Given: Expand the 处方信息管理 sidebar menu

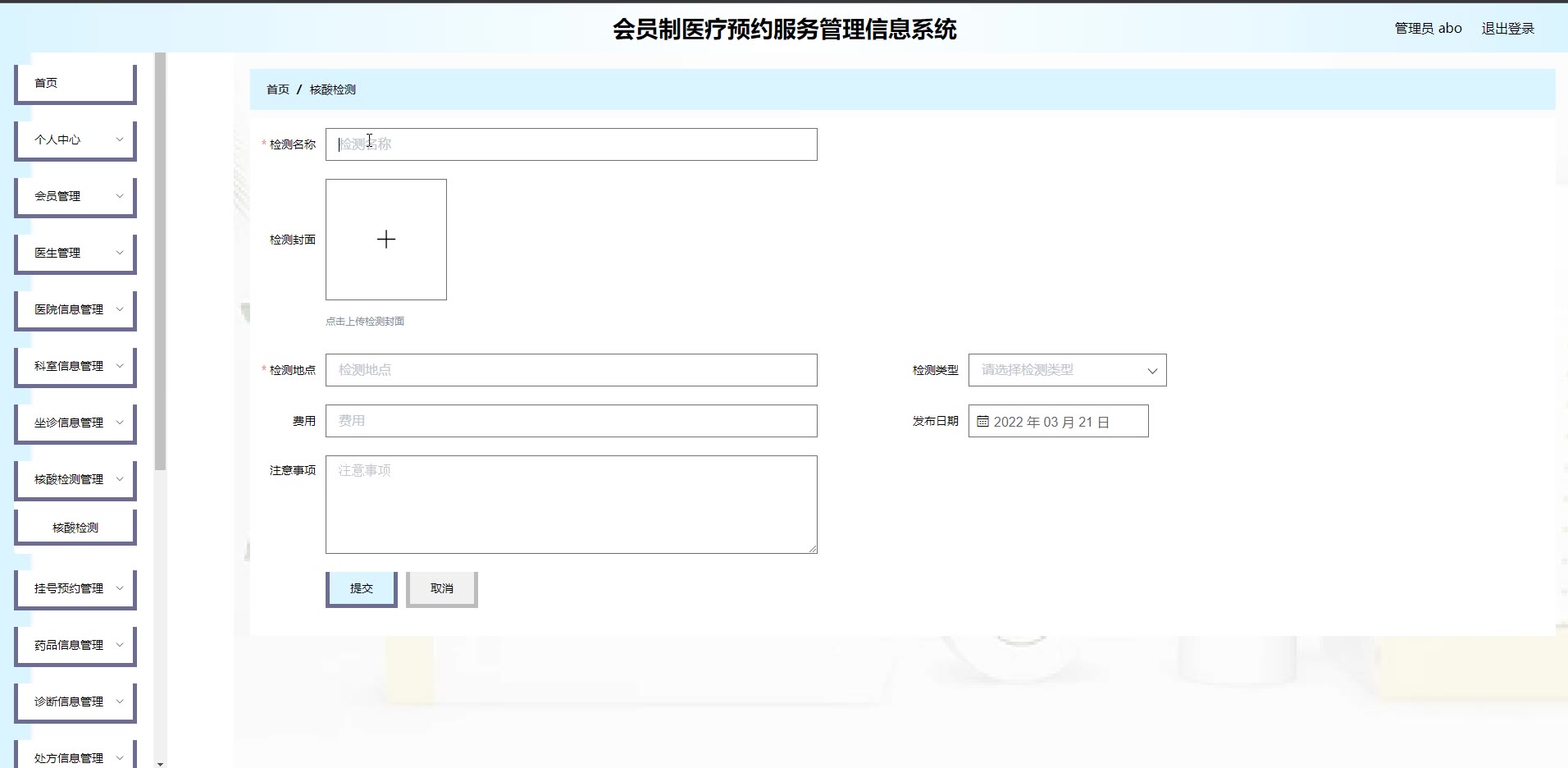Looking at the screenshot, I should (x=75, y=755).
